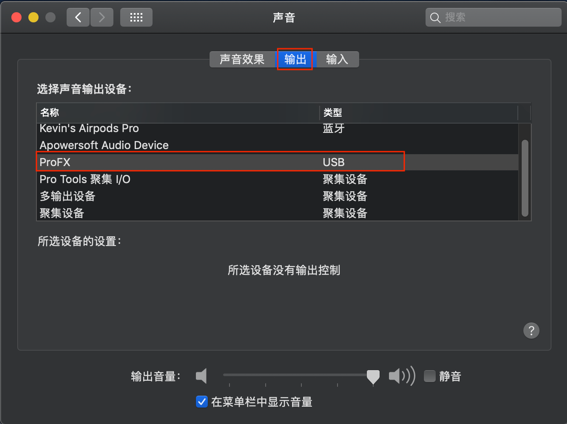Click the output volume slider thumb

click(x=373, y=377)
